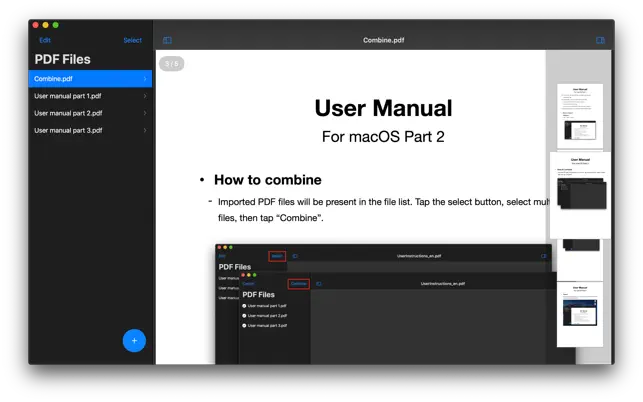Select the highlighted Part 2 page thumbnail
This screenshot has height=402, width=643.
pyautogui.click(x=580, y=195)
